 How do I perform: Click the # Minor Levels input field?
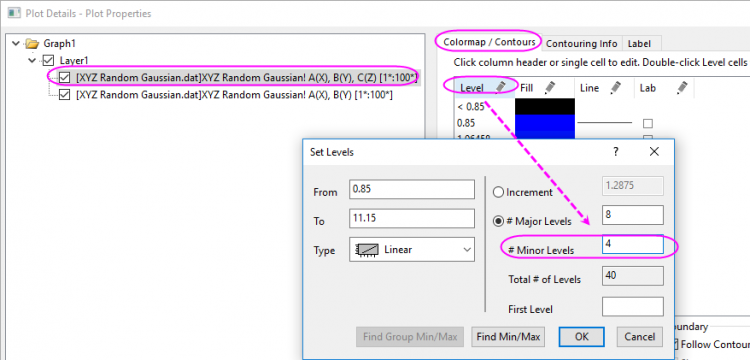633,244
